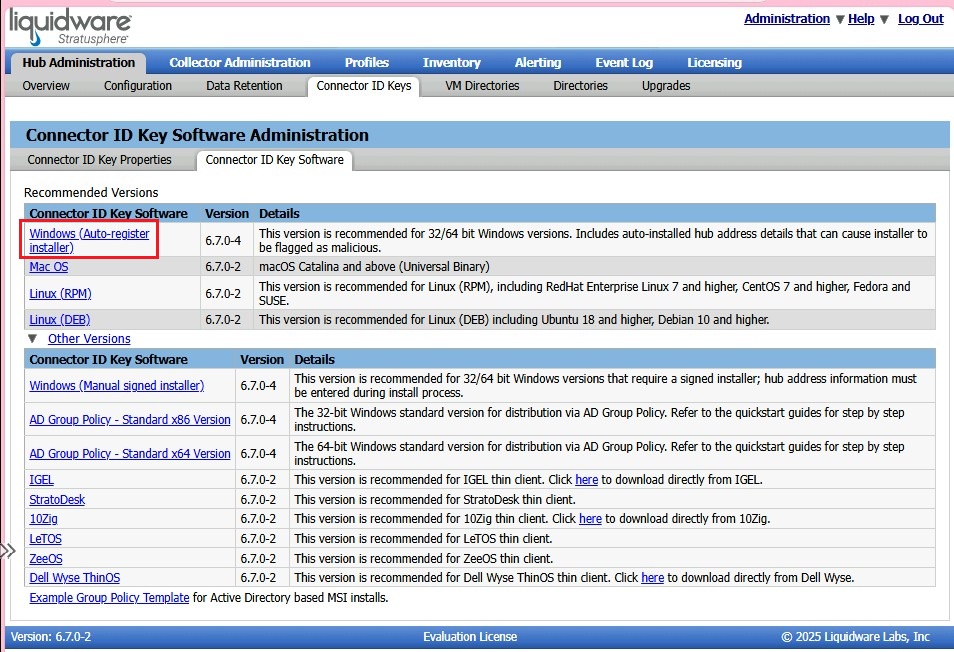Click version 6.7.0-4 in Manual signed installer row
The width and height of the screenshot is (954, 652).
click(x=258, y=386)
